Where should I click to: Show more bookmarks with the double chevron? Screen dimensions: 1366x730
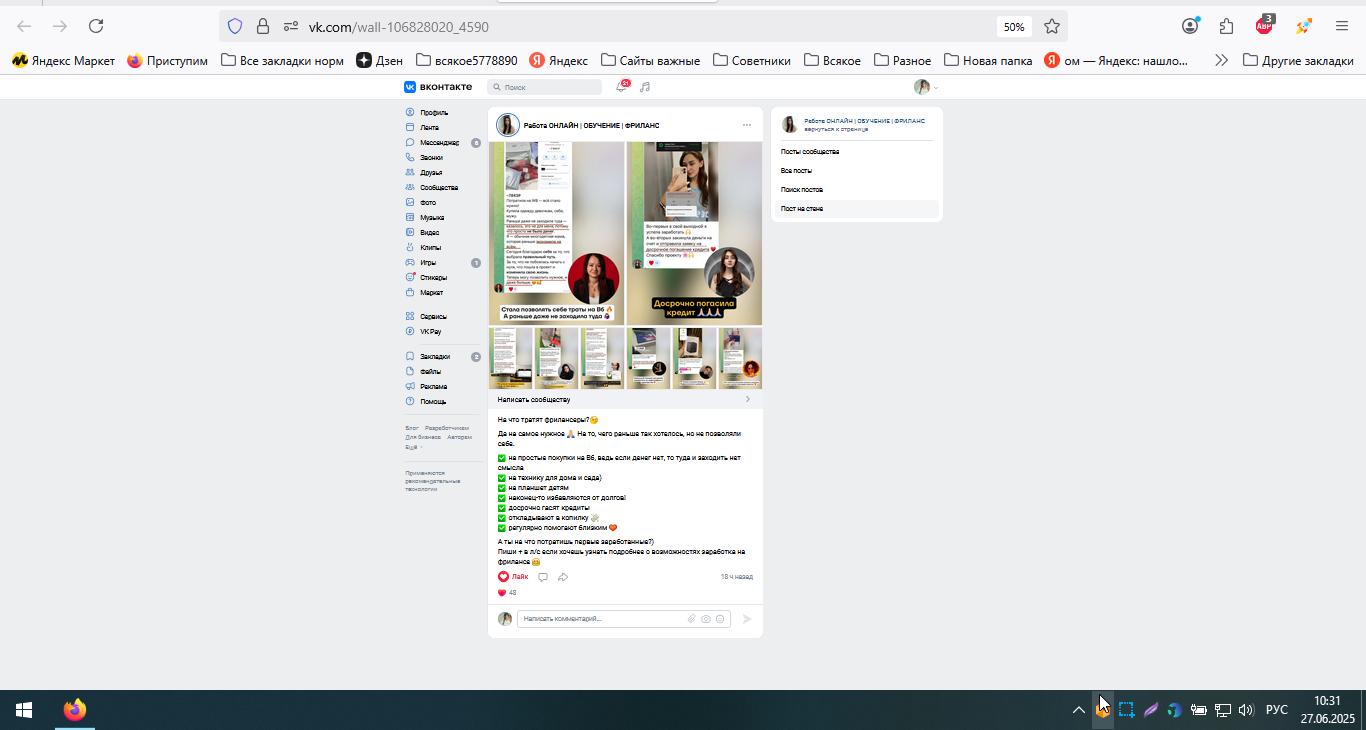tap(1221, 60)
